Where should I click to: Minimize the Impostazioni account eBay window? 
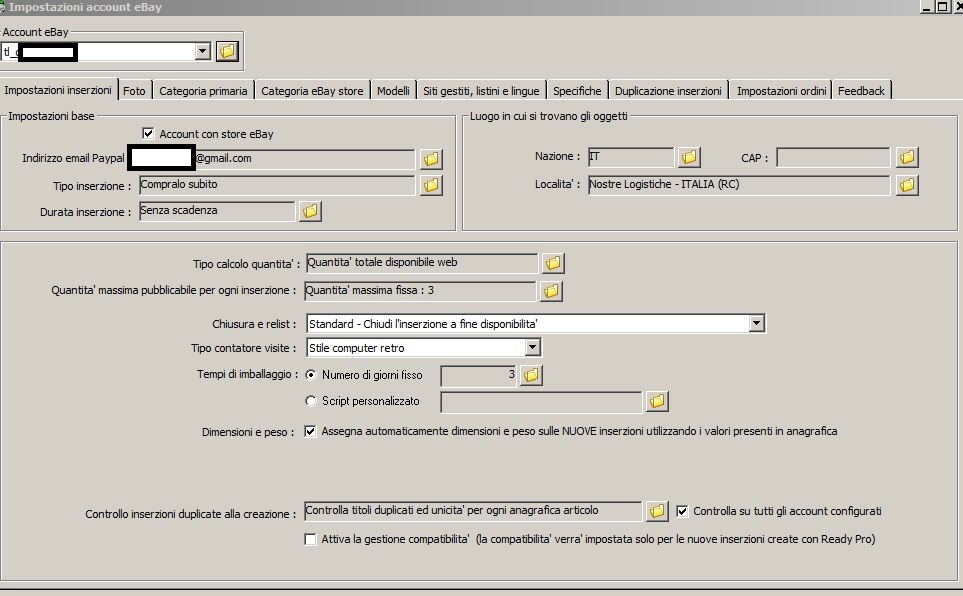(926, 7)
